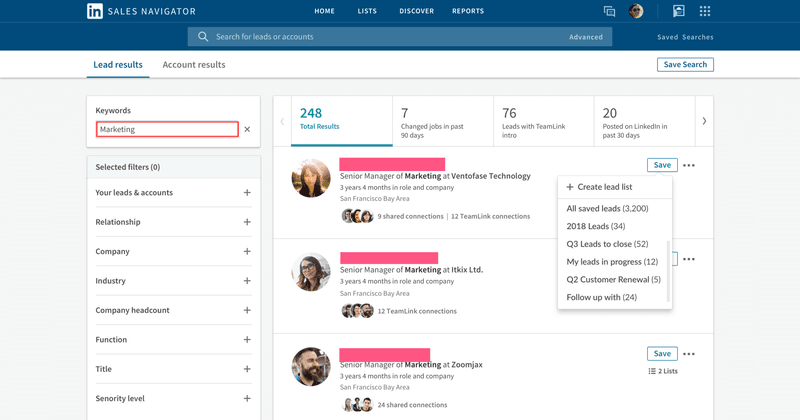Click the LinkedIn Sales Navigator logo
The image size is (800, 420).
point(141,11)
